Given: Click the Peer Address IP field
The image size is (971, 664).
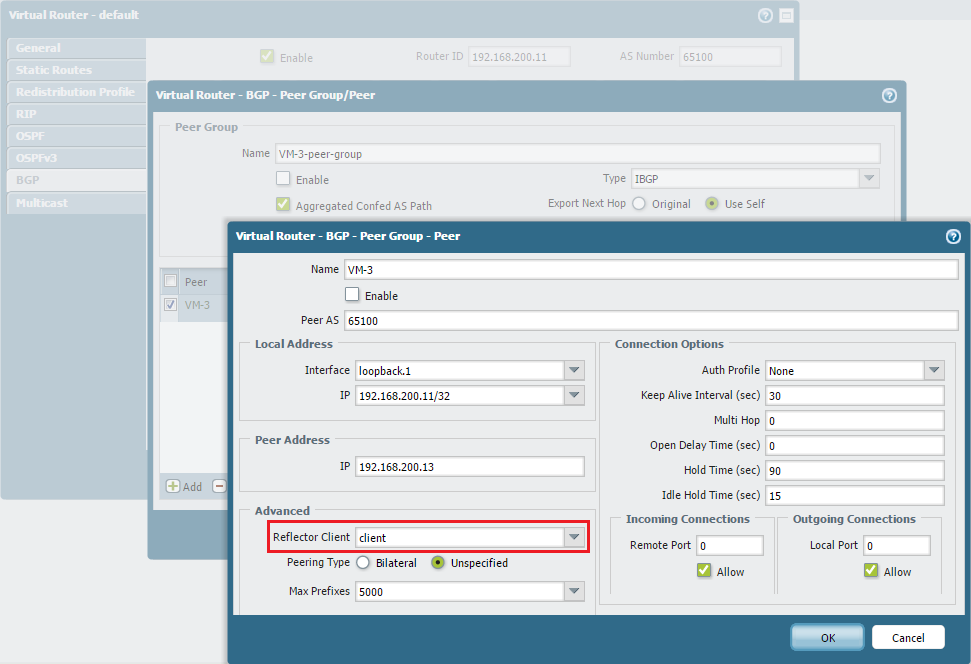Looking at the screenshot, I should click(469, 467).
